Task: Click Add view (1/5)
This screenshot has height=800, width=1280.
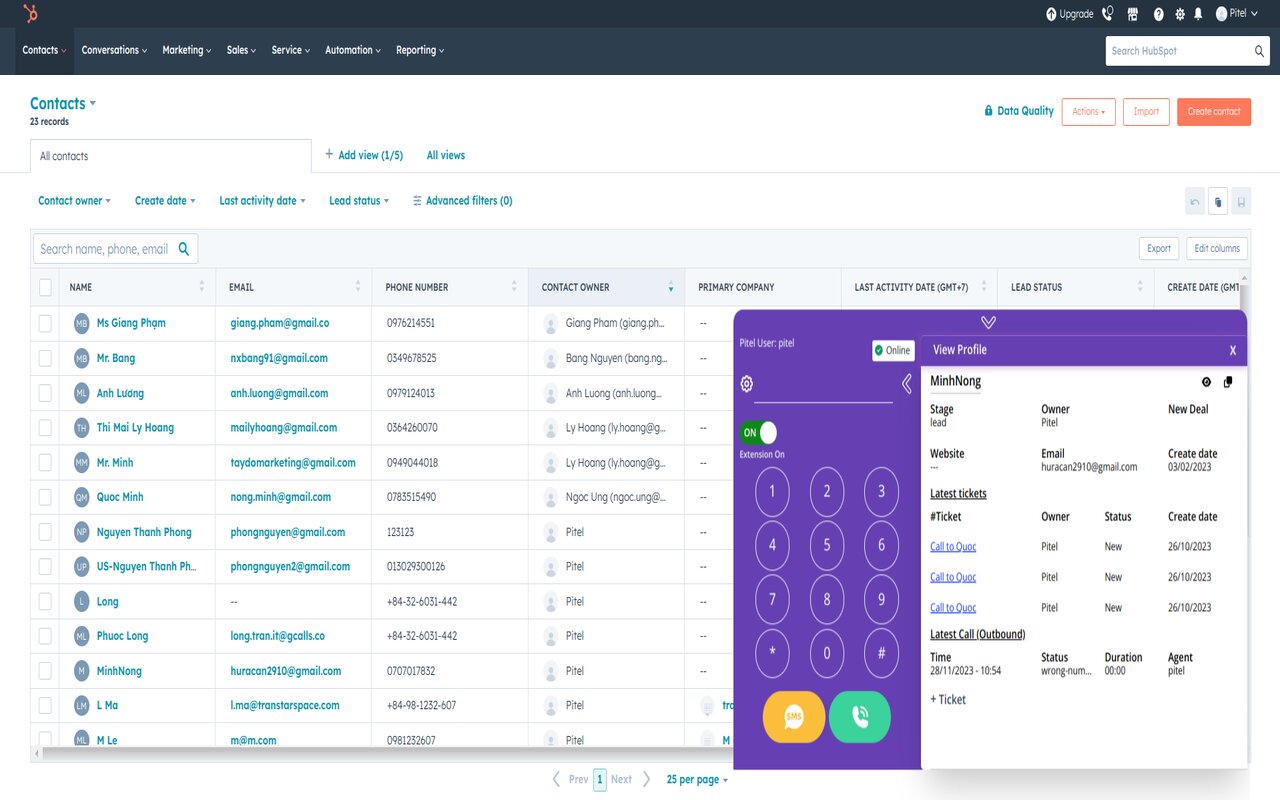Action: coord(364,155)
